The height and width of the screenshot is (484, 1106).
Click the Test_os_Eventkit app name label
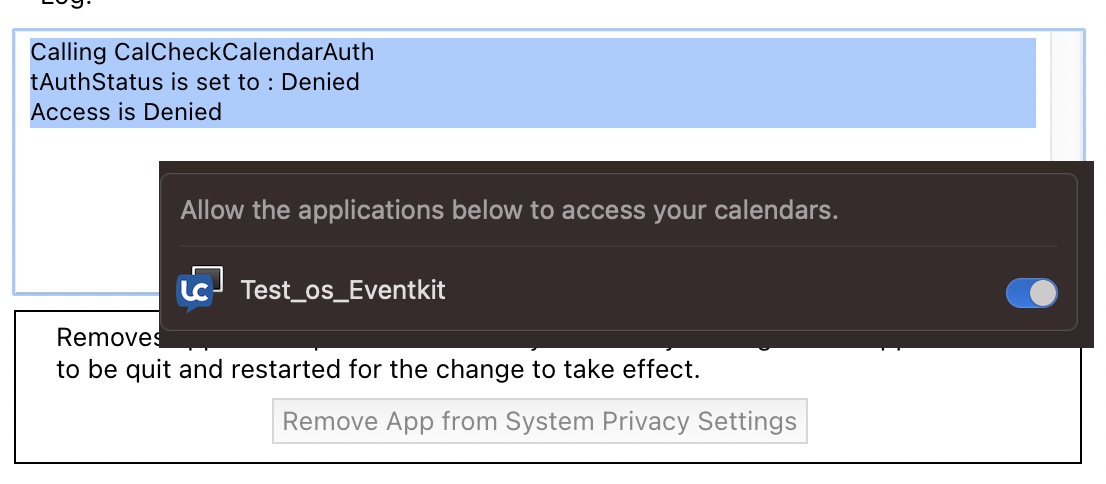click(343, 291)
